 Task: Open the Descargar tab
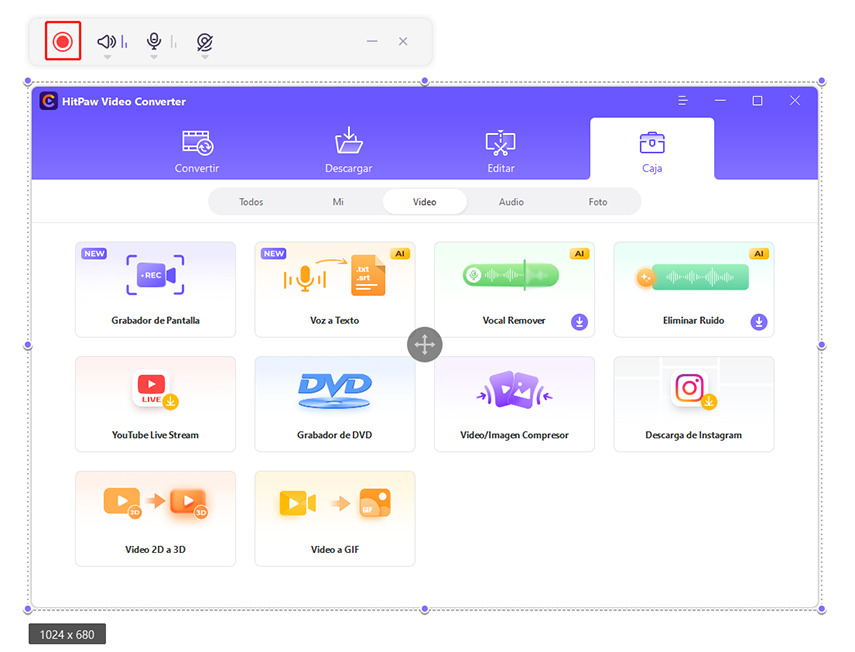pyautogui.click(x=348, y=151)
